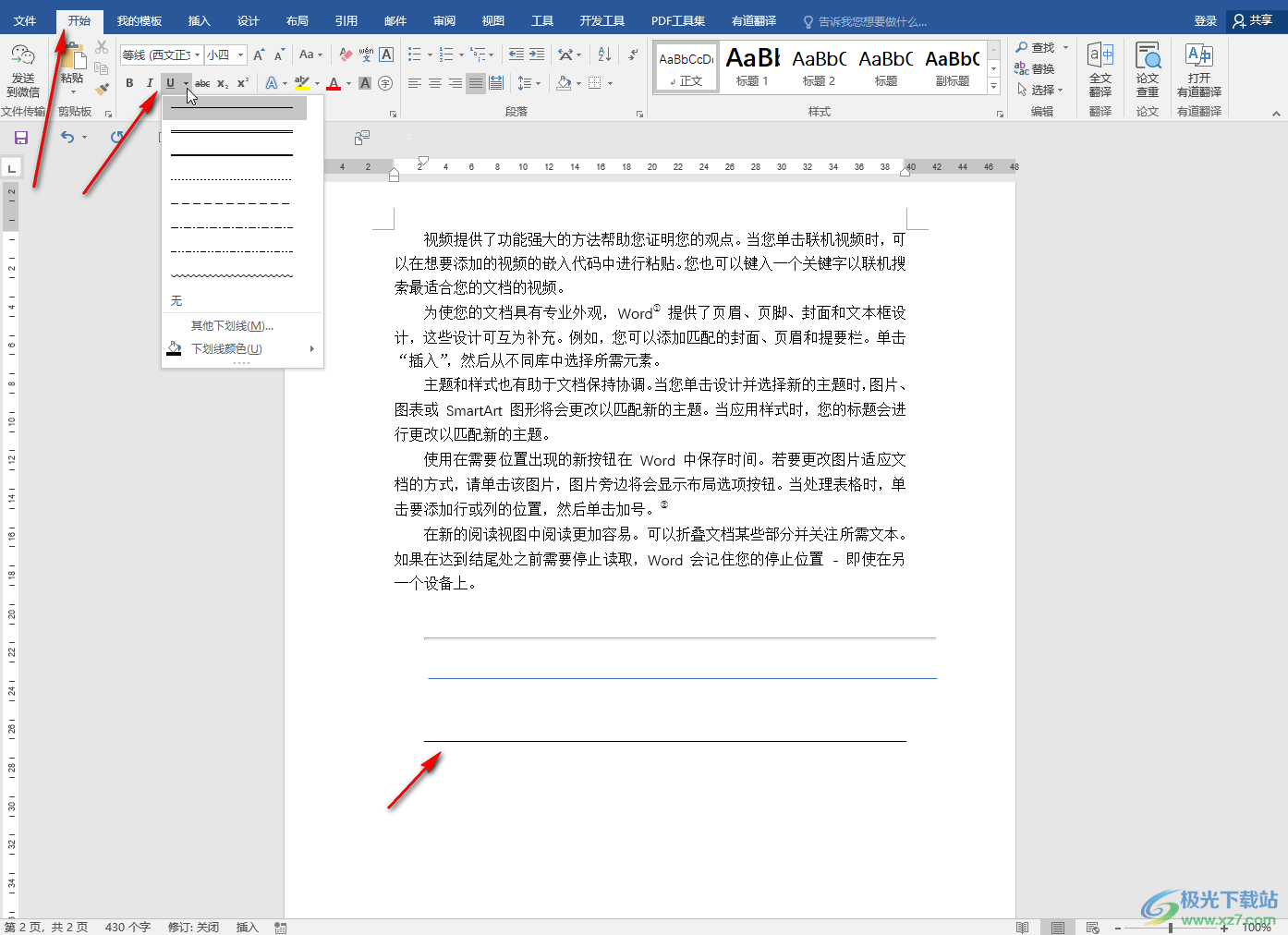Click the text highlight color swatch
This screenshot has height=935, width=1288.
(302, 83)
